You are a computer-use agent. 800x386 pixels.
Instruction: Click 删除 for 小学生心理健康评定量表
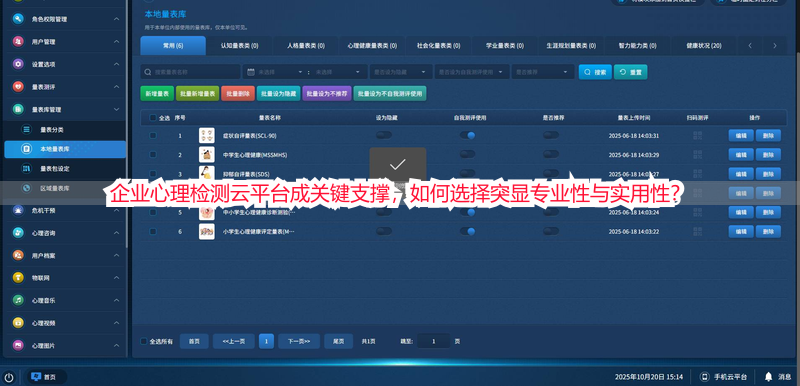768,231
